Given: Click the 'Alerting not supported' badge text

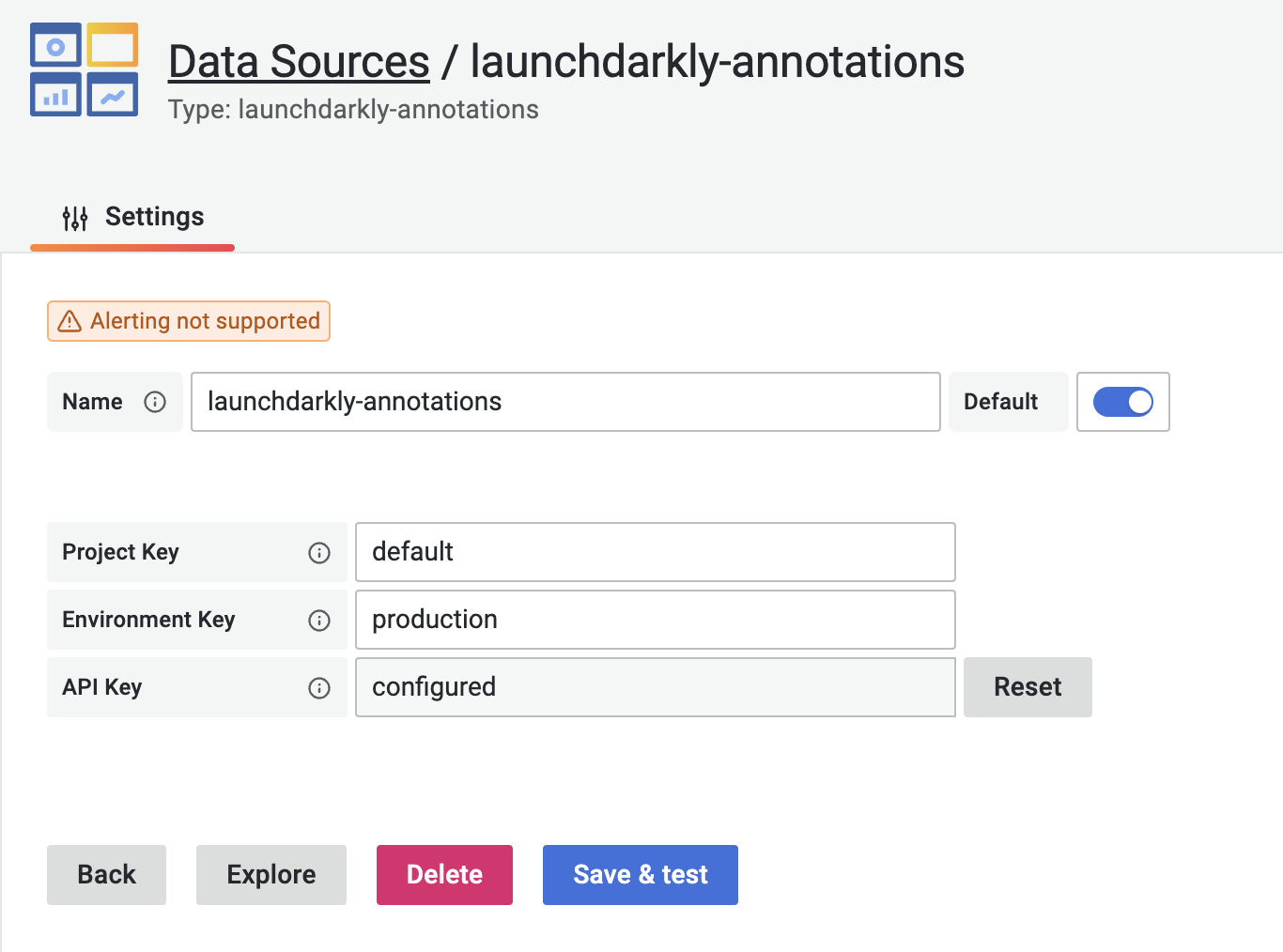Looking at the screenshot, I should (205, 321).
